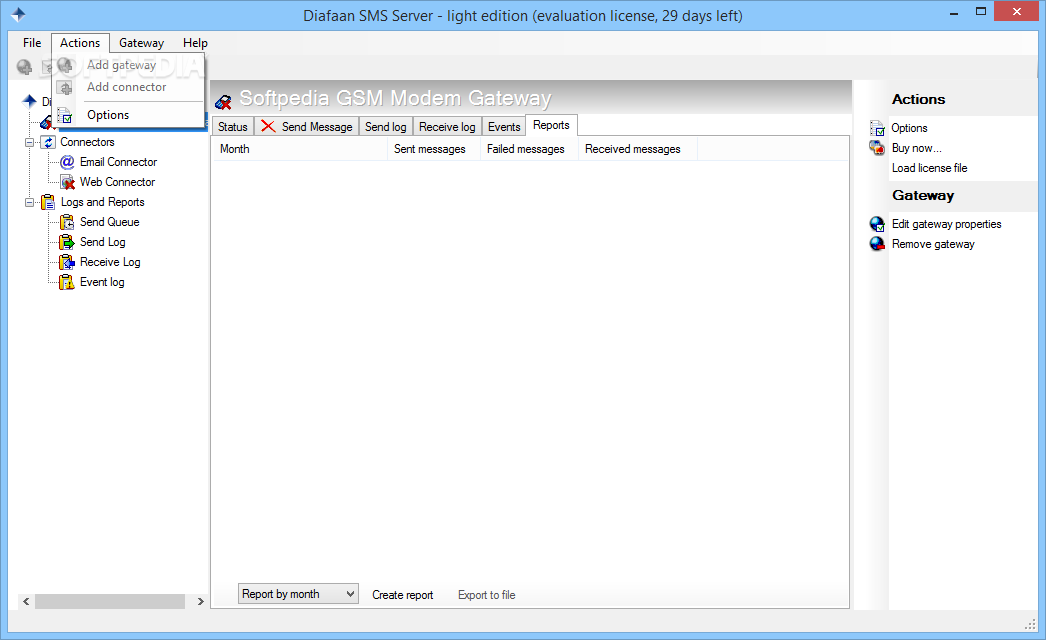Select Event log tree item
Screen dimensions: 1046x640
pos(102,282)
